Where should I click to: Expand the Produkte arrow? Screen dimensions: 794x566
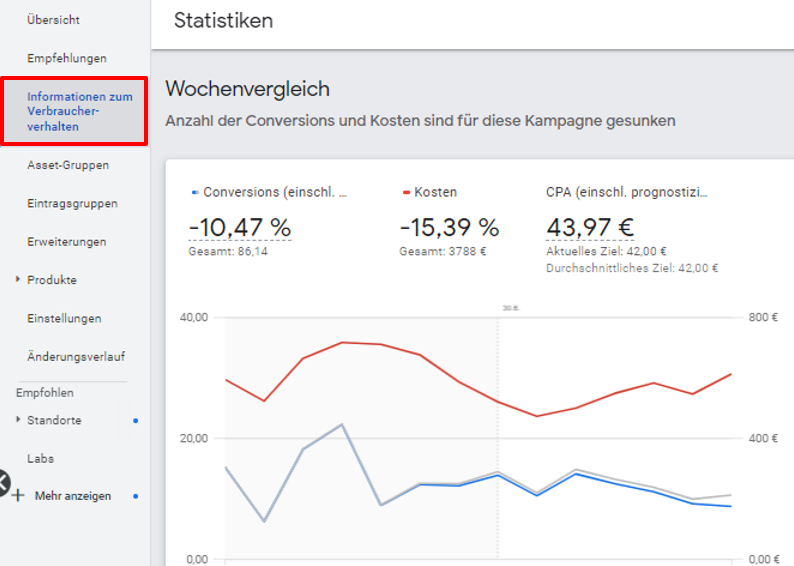(18, 279)
